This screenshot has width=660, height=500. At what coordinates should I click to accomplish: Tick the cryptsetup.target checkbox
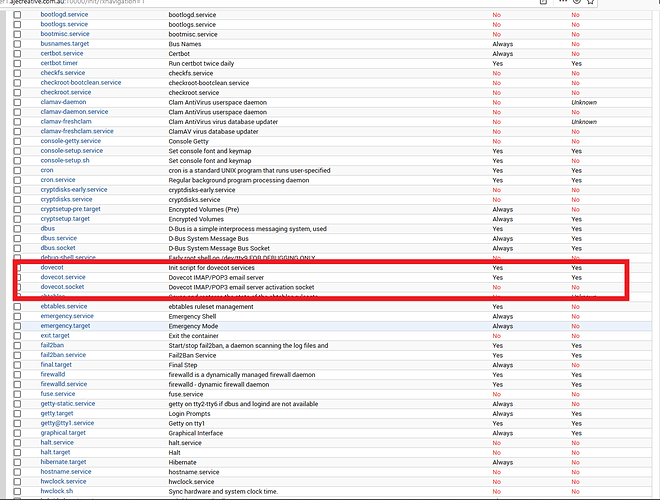(x=17, y=219)
